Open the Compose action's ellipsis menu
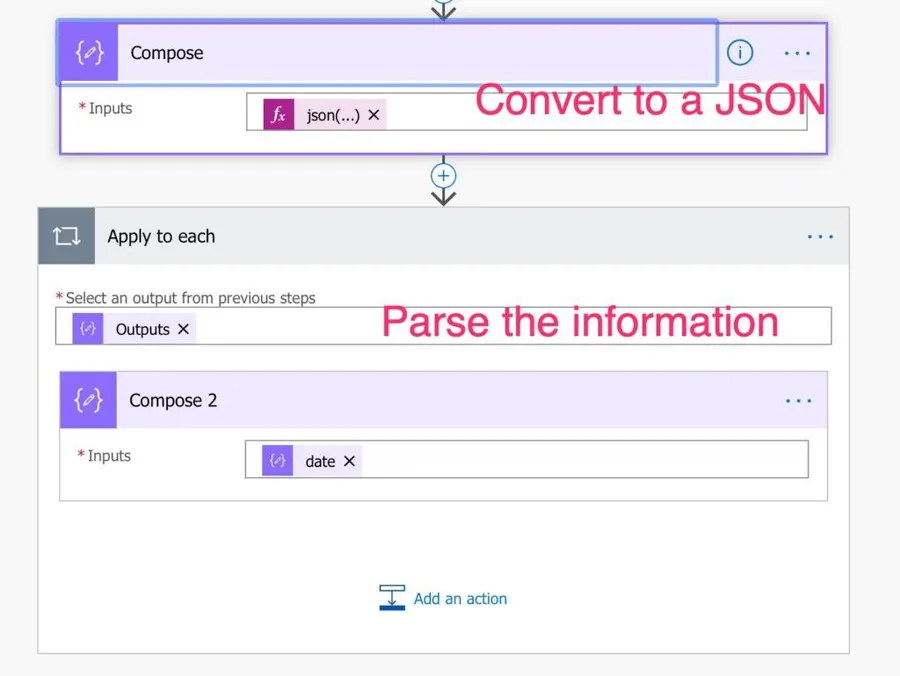Image resolution: width=900 pixels, height=676 pixels. [797, 53]
